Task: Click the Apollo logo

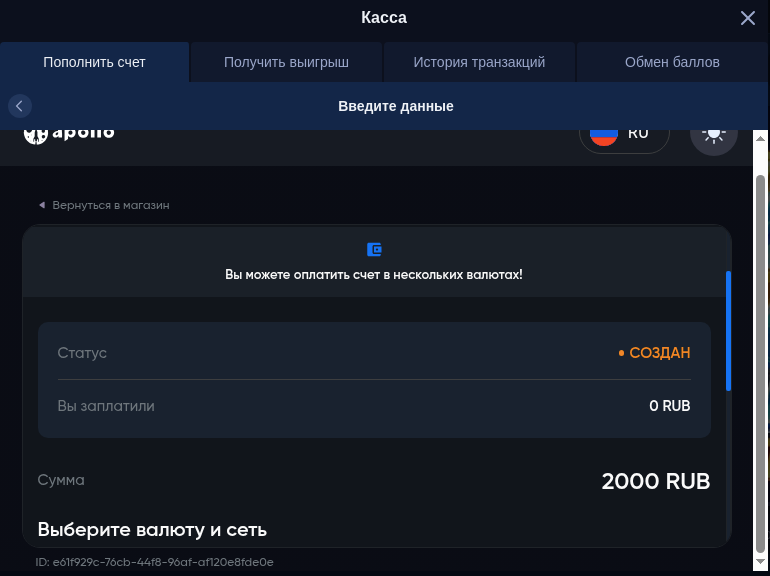Action: [x=69, y=134]
